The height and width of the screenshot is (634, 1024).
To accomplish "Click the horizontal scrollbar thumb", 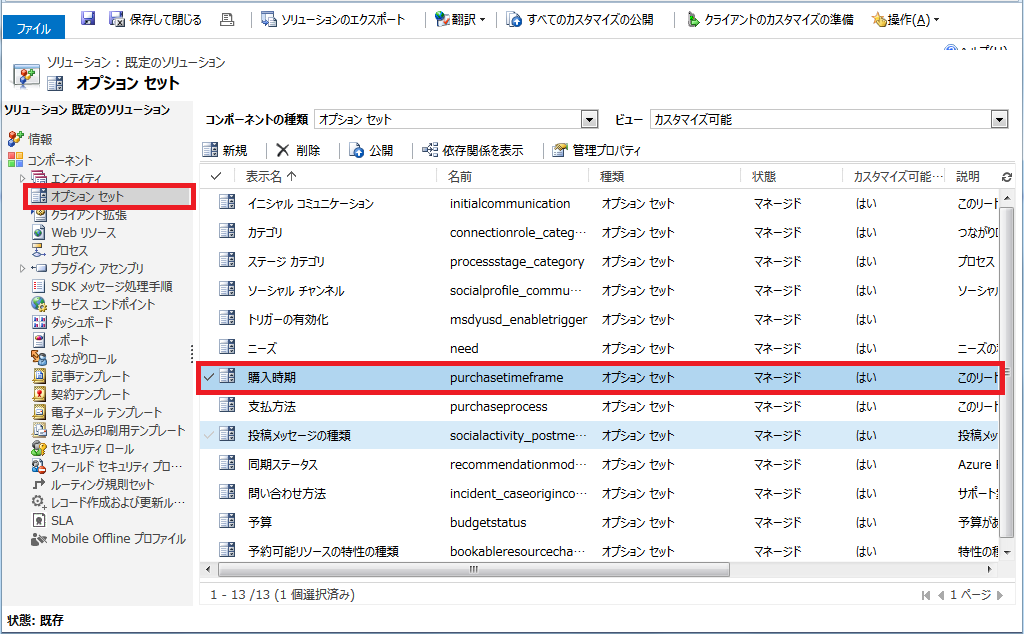I will coord(473,569).
